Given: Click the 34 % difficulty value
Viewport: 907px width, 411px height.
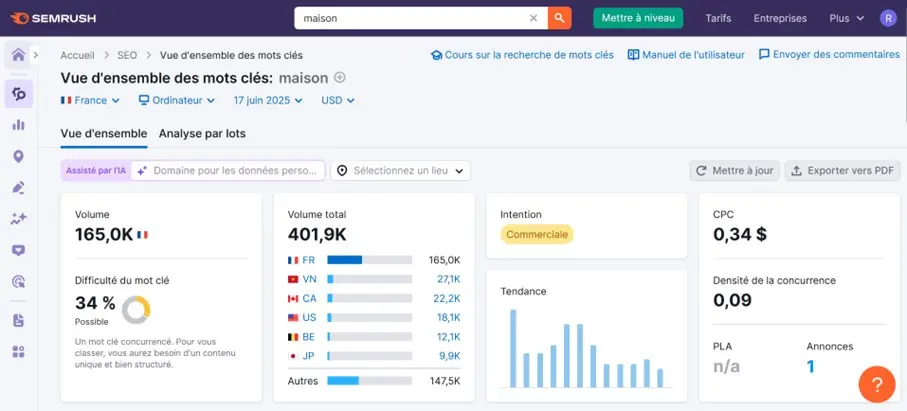Looking at the screenshot, I should pos(95,303).
